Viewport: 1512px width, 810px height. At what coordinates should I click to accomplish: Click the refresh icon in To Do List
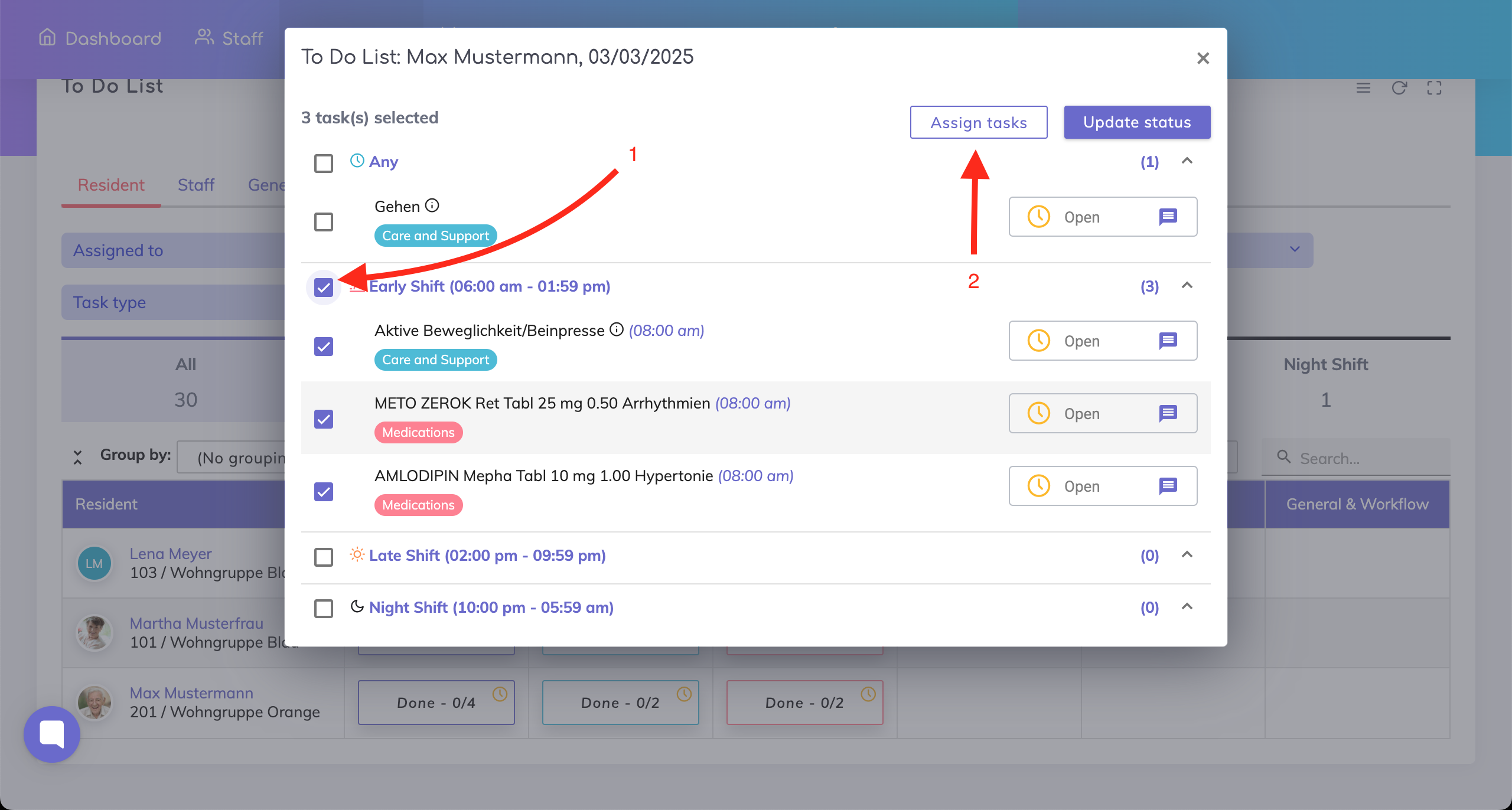coord(1399,88)
